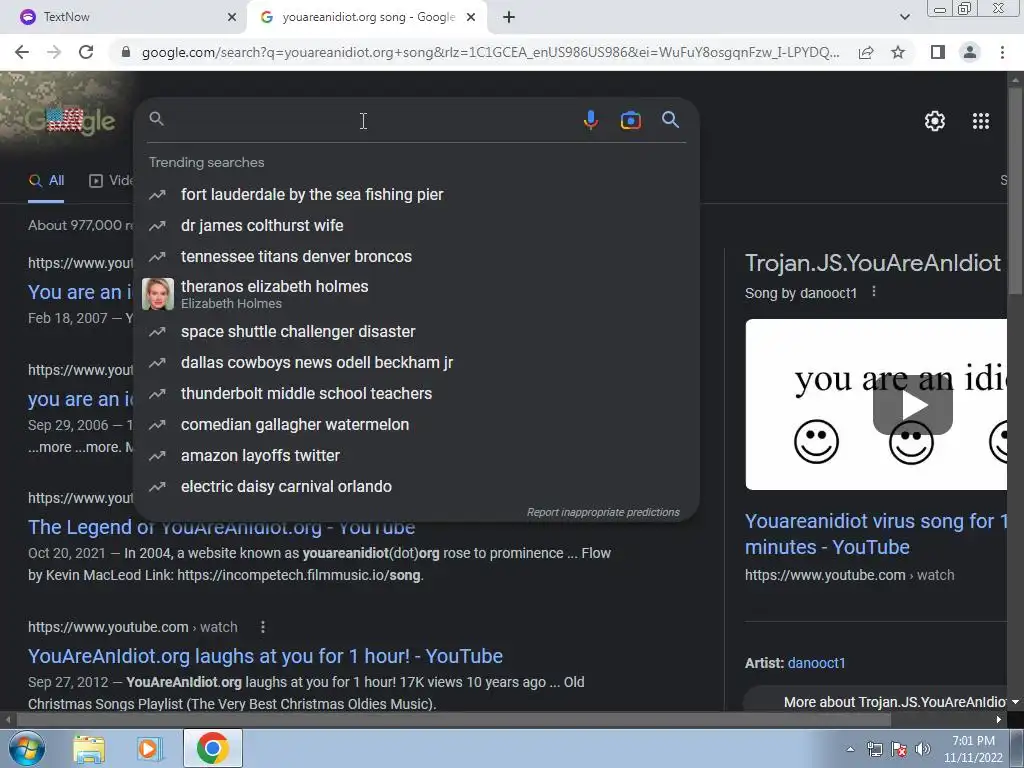Open the Google apps grid icon

pyautogui.click(x=980, y=121)
